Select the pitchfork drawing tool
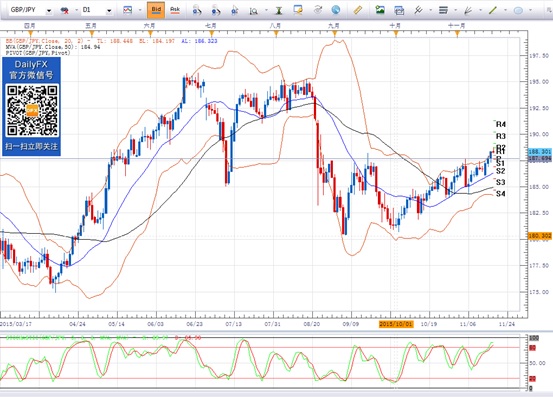The width and height of the screenshot is (553, 397). (x=418, y=10)
